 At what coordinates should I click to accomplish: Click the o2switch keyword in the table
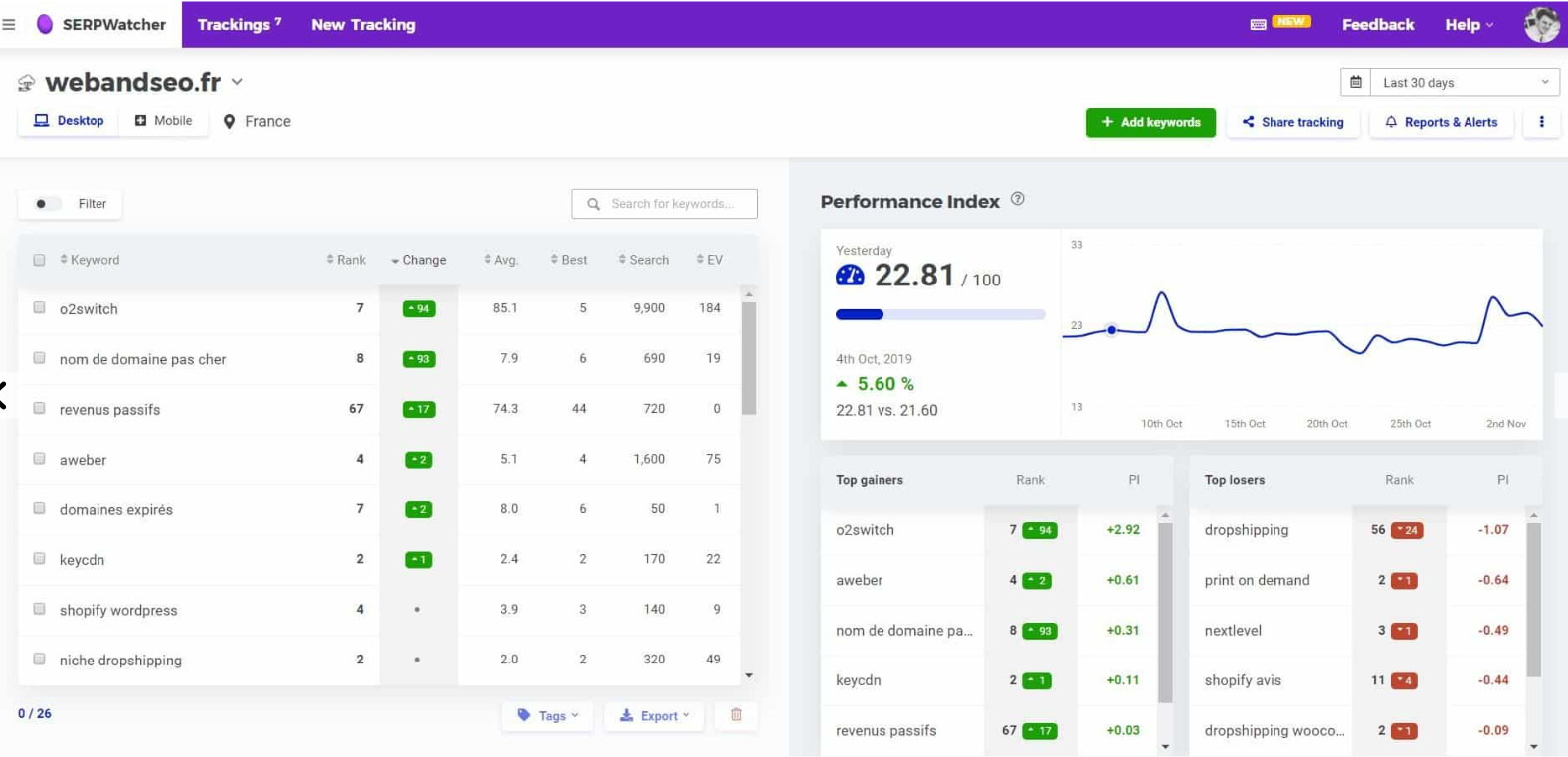(x=89, y=309)
